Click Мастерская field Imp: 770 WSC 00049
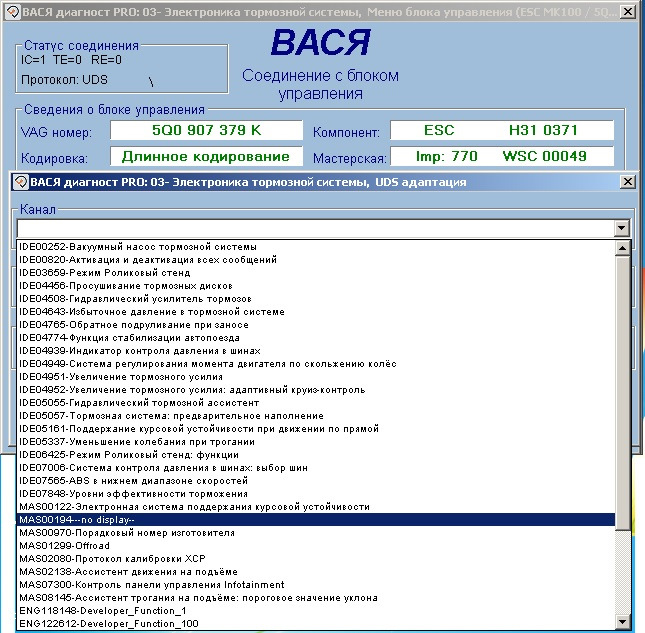This screenshot has height=633, width=645. click(x=502, y=156)
